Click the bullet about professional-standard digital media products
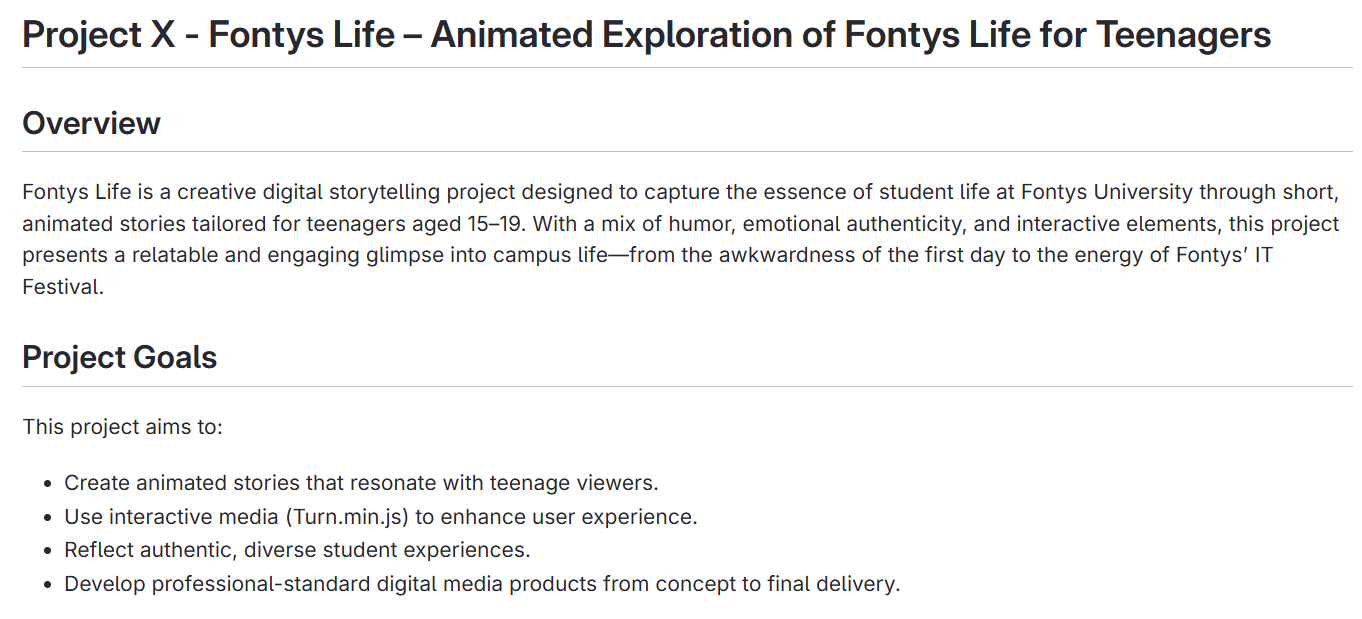This screenshot has height=619, width=1362. (482, 584)
